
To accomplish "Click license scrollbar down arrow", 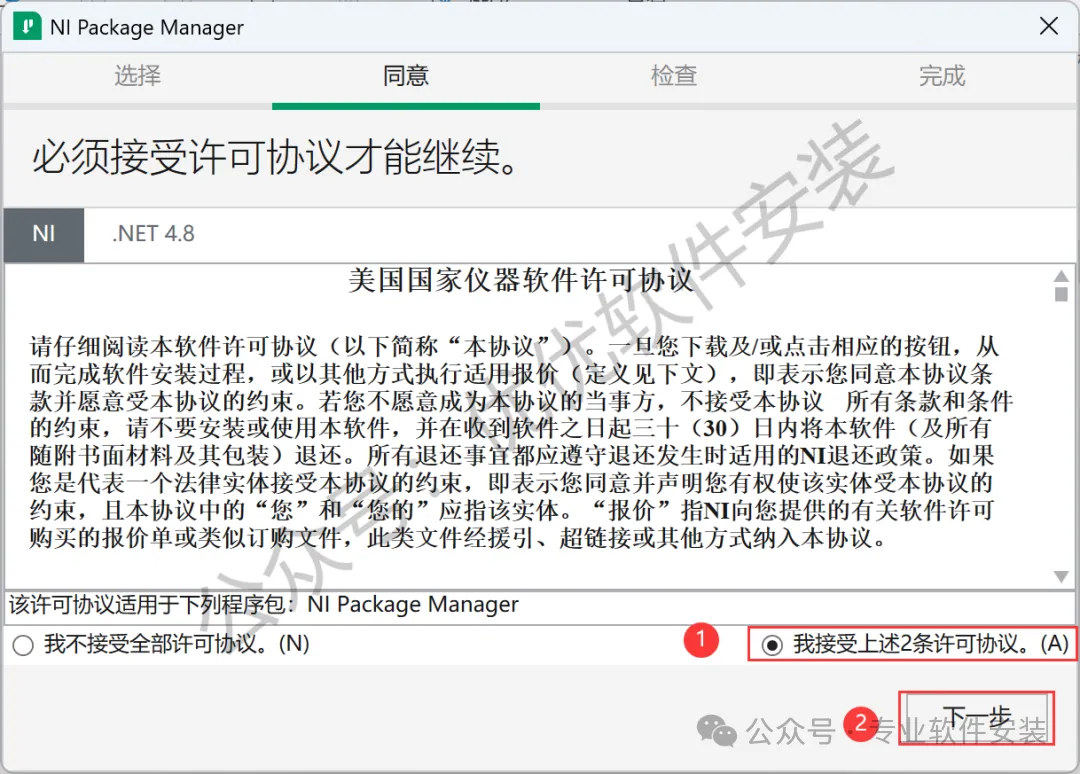I will tap(1061, 576).
